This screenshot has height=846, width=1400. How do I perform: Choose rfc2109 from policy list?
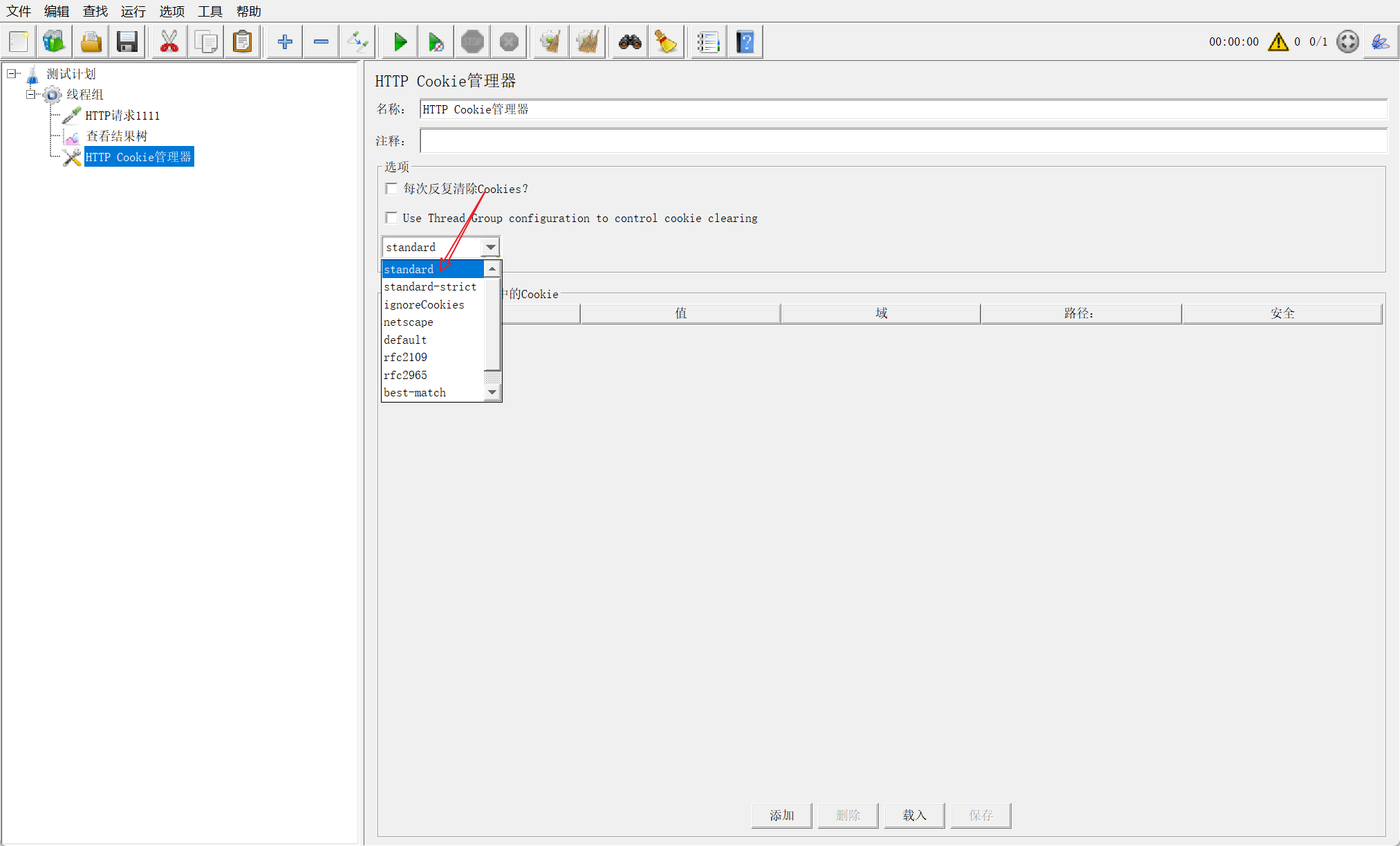tap(433, 358)
